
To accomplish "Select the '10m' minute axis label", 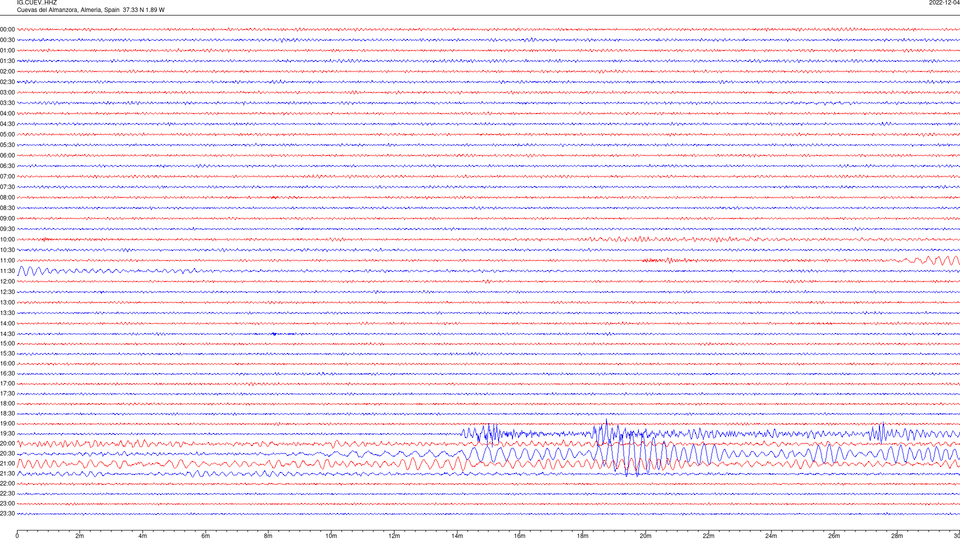I will click(x=331, y=536).
